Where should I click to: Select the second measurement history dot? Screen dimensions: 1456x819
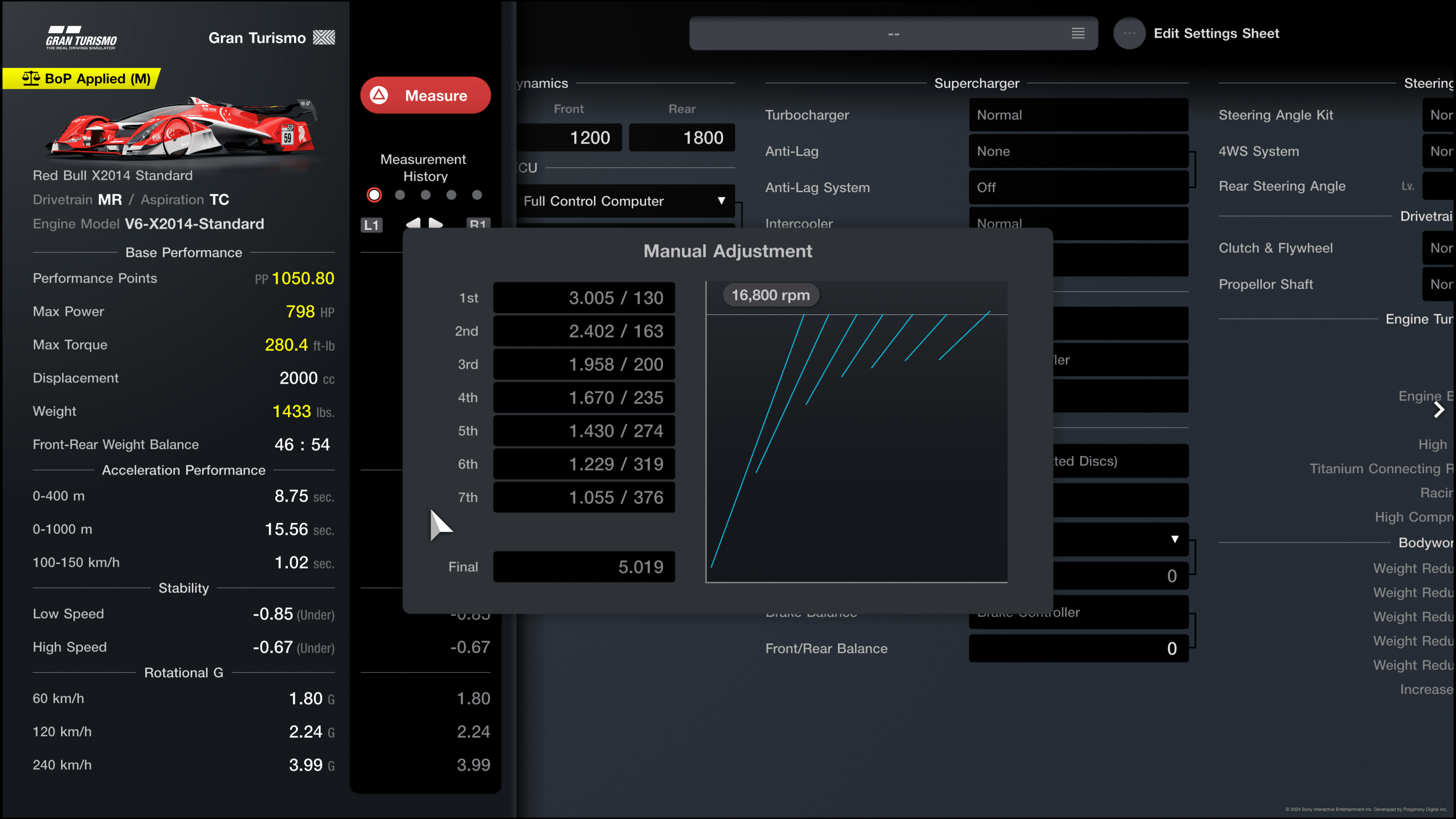(400, 195)
